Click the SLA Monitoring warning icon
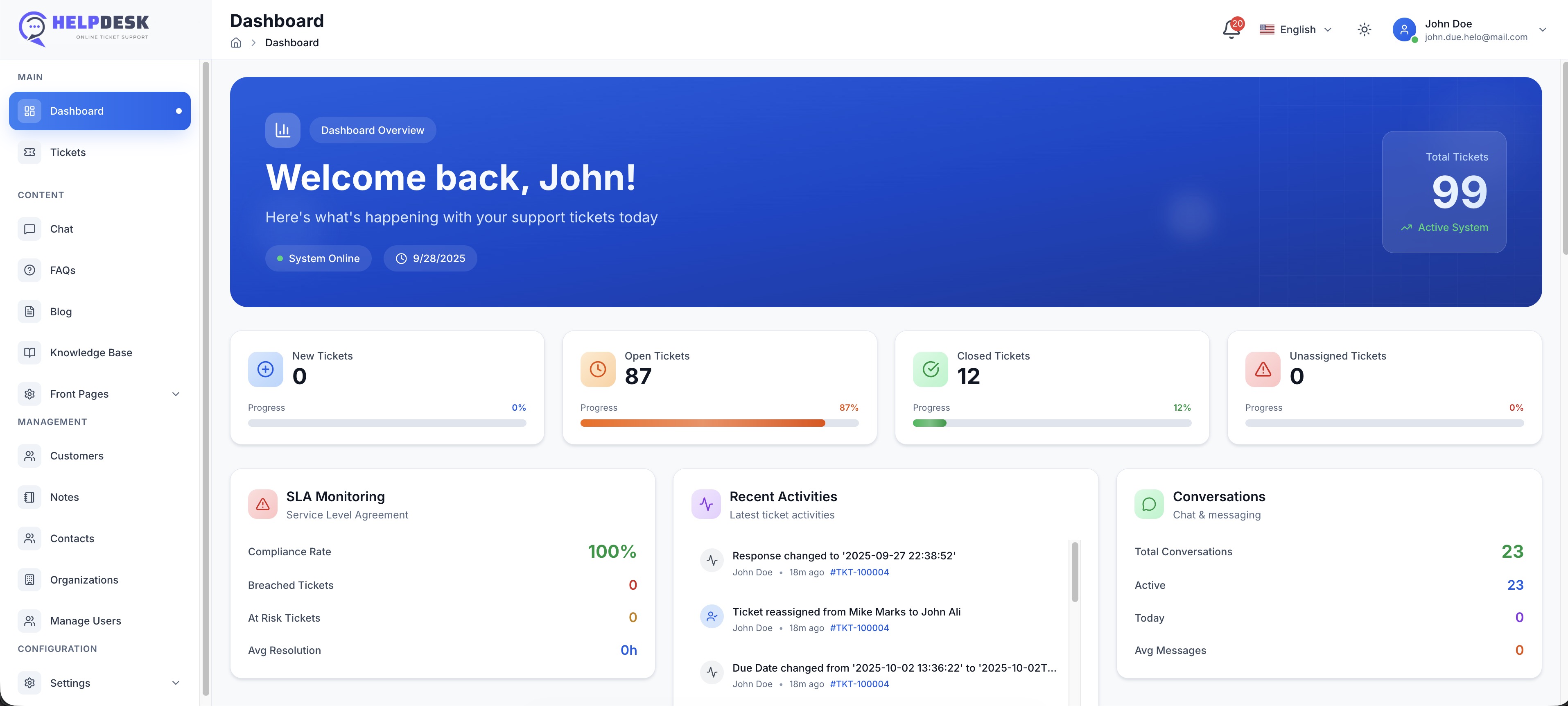This screenshot has height=706, width=1568. 262,504
